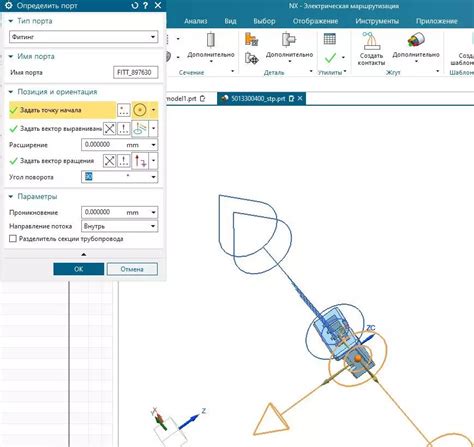This screenshot has height=447, width=474.
Task: Reset the Определить порт dialog
Action: (x=135, y=5)
